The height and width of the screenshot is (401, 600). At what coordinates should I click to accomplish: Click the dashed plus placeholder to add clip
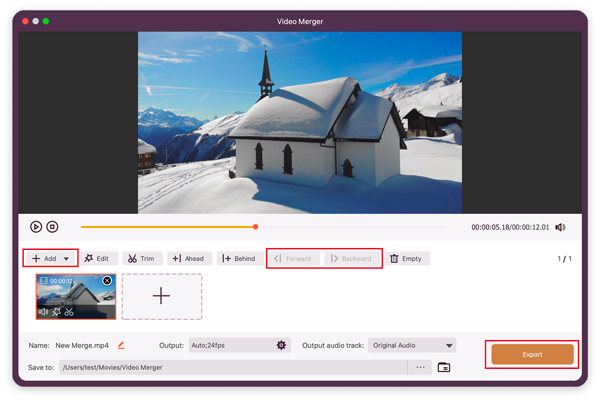tap(162, 297)
